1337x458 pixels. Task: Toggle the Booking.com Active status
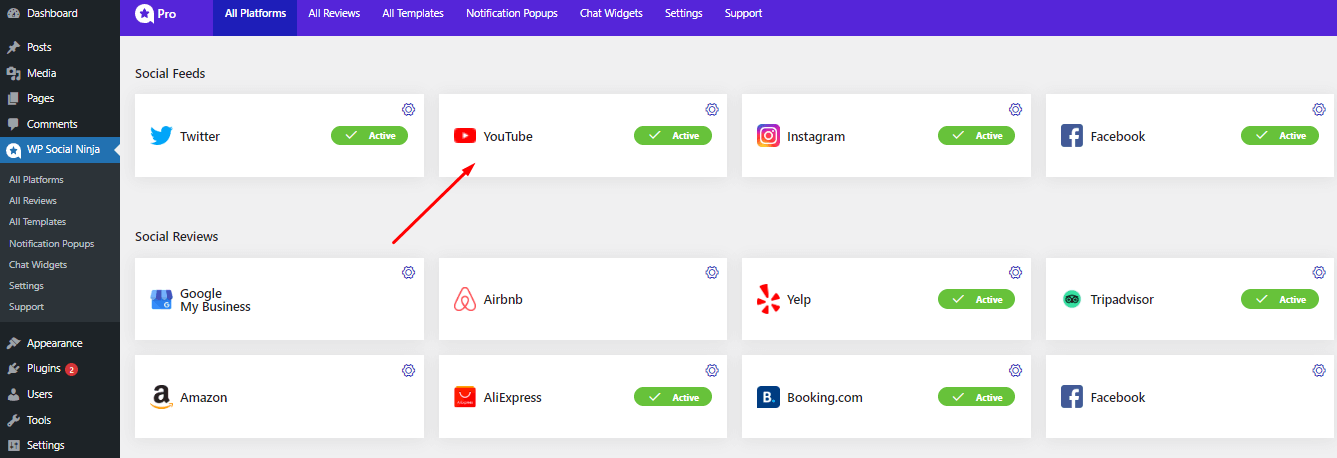[x=976, y=397]
